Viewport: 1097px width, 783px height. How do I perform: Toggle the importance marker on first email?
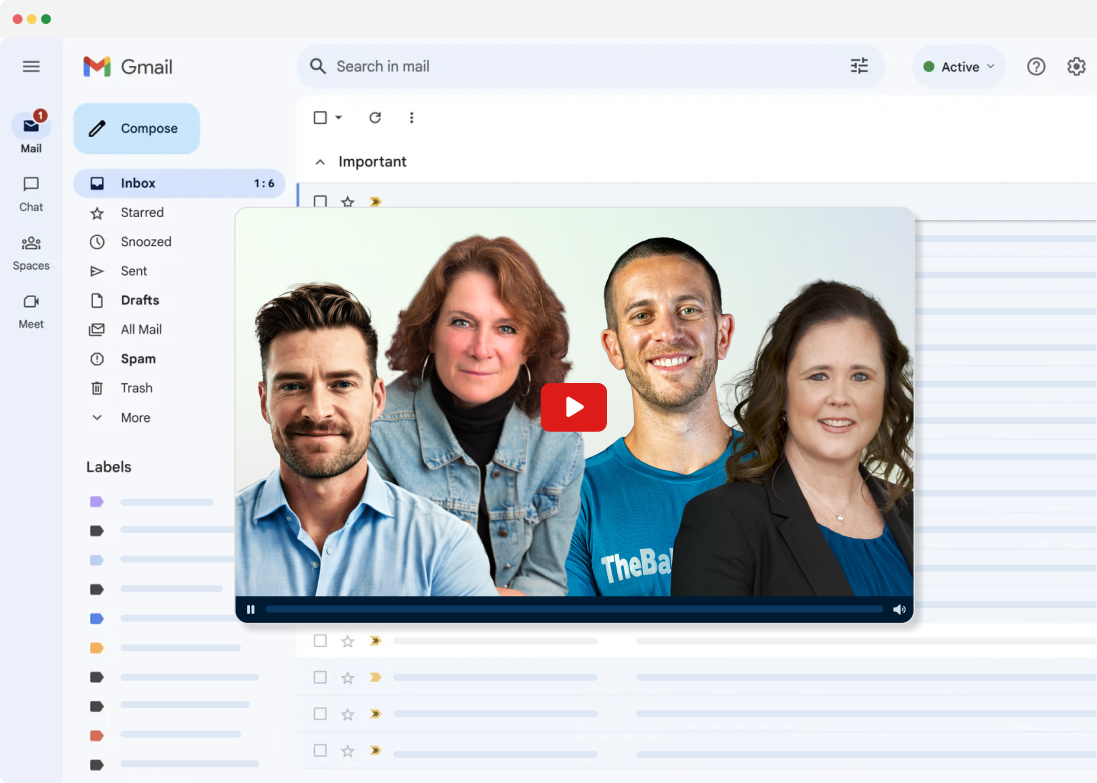click(376, 202)
